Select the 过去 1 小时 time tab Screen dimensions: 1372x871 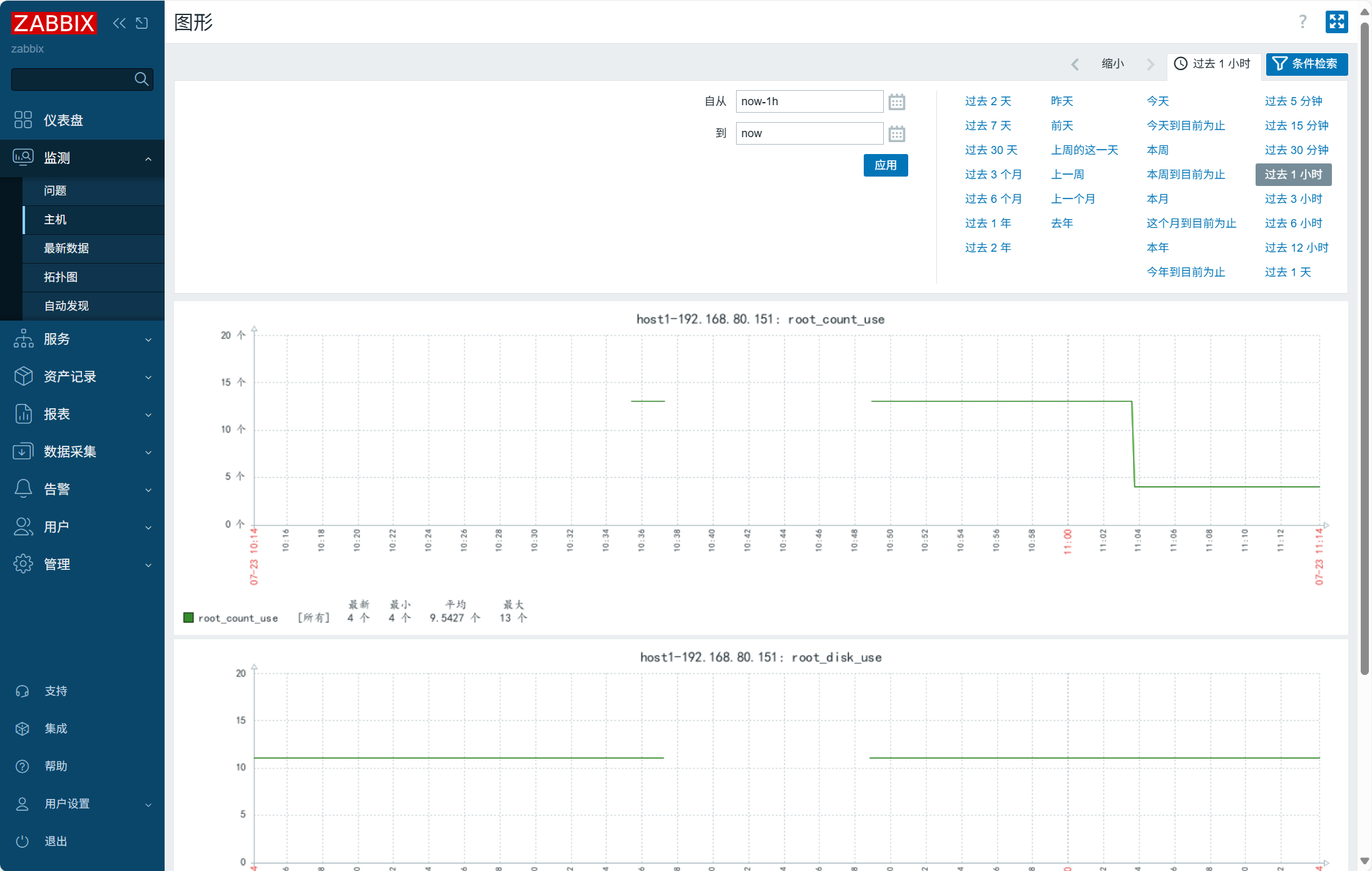pyautogui.click(x=1212, y=64)
